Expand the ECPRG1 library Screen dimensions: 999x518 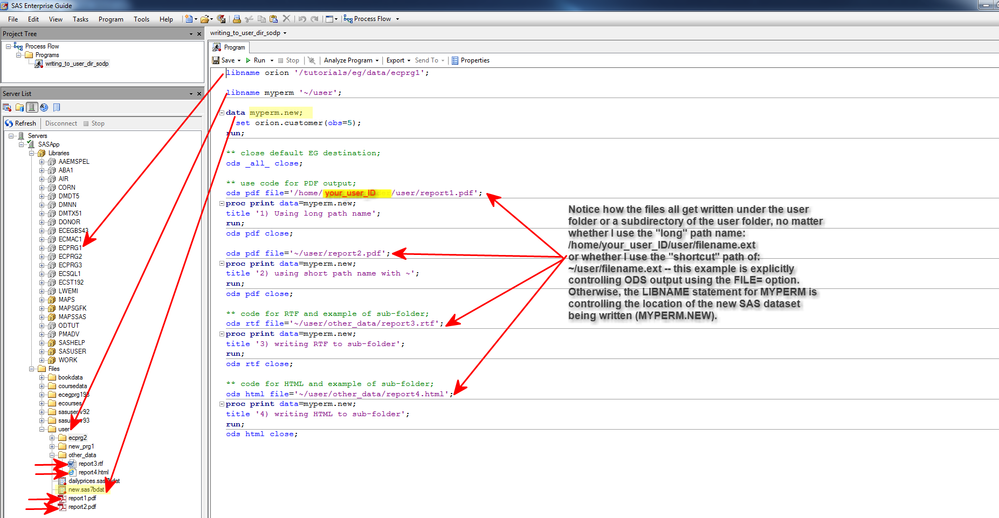[x=41, y=248]
